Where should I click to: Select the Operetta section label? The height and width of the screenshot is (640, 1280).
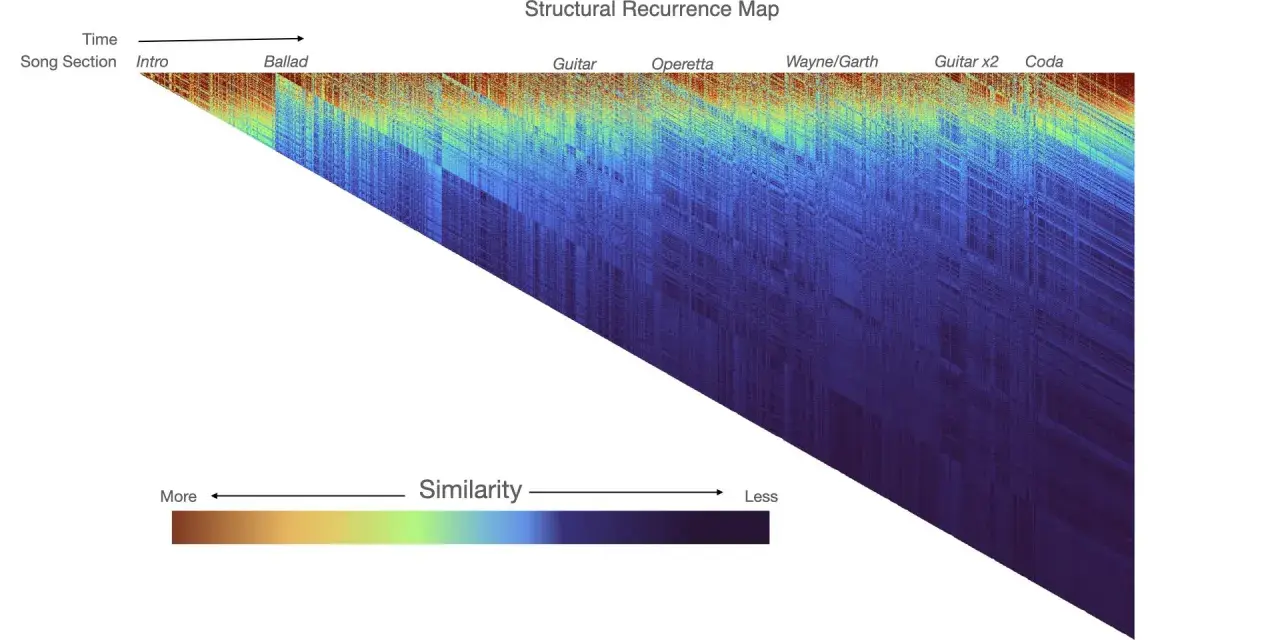tap(682, 64)
